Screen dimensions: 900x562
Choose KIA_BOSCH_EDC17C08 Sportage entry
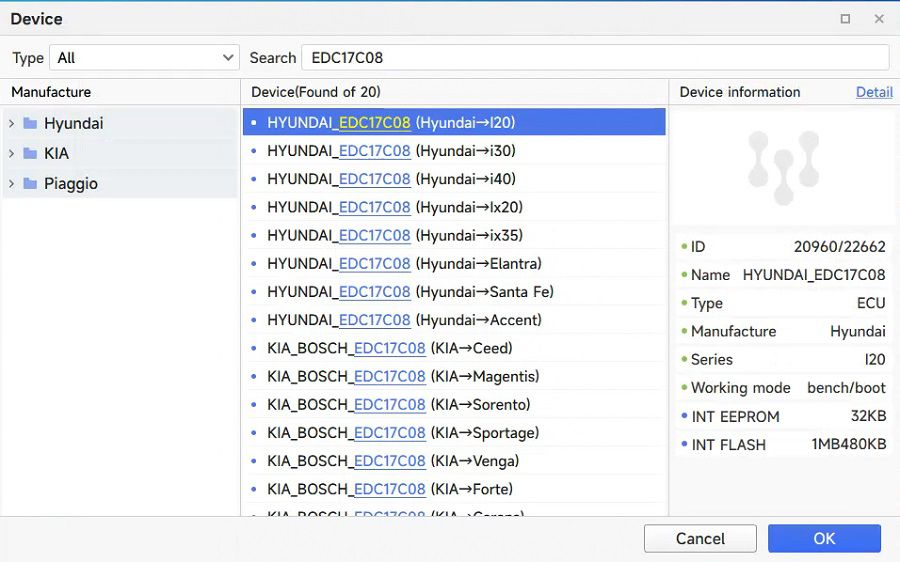pyautogui.click(x=403, y=433)
